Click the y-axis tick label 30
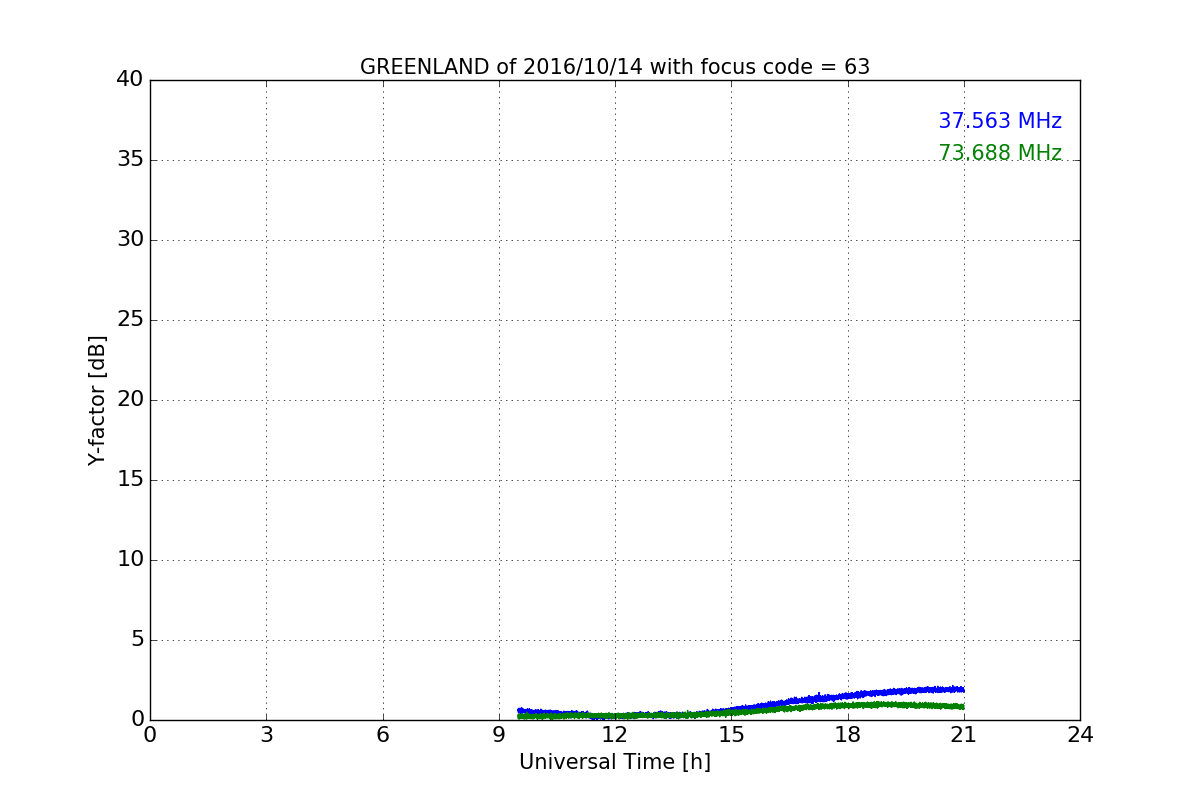Viewport: 1200px width, 800px height. [130, 240]
